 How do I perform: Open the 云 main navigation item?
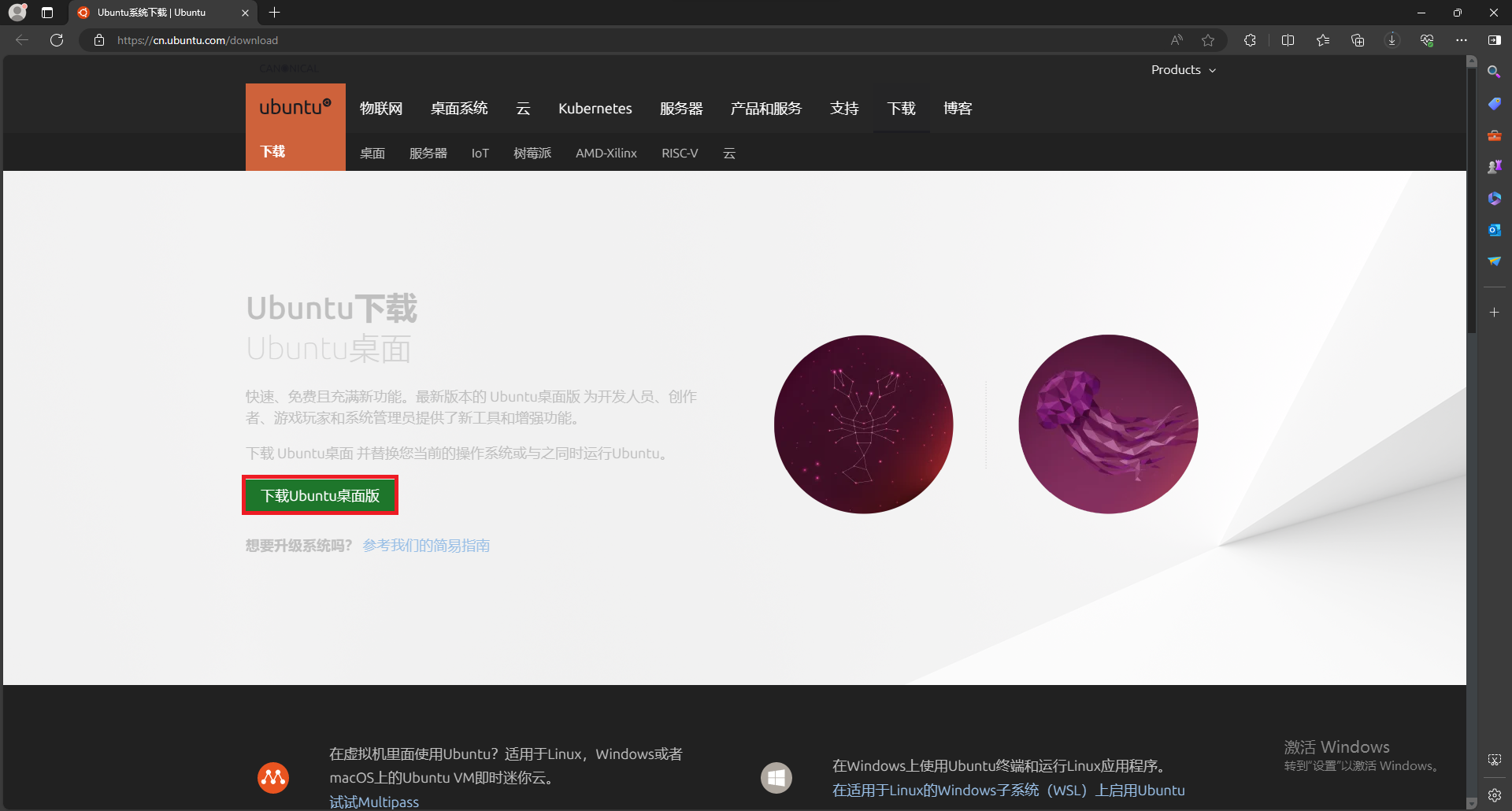click(x=523, y=109)
